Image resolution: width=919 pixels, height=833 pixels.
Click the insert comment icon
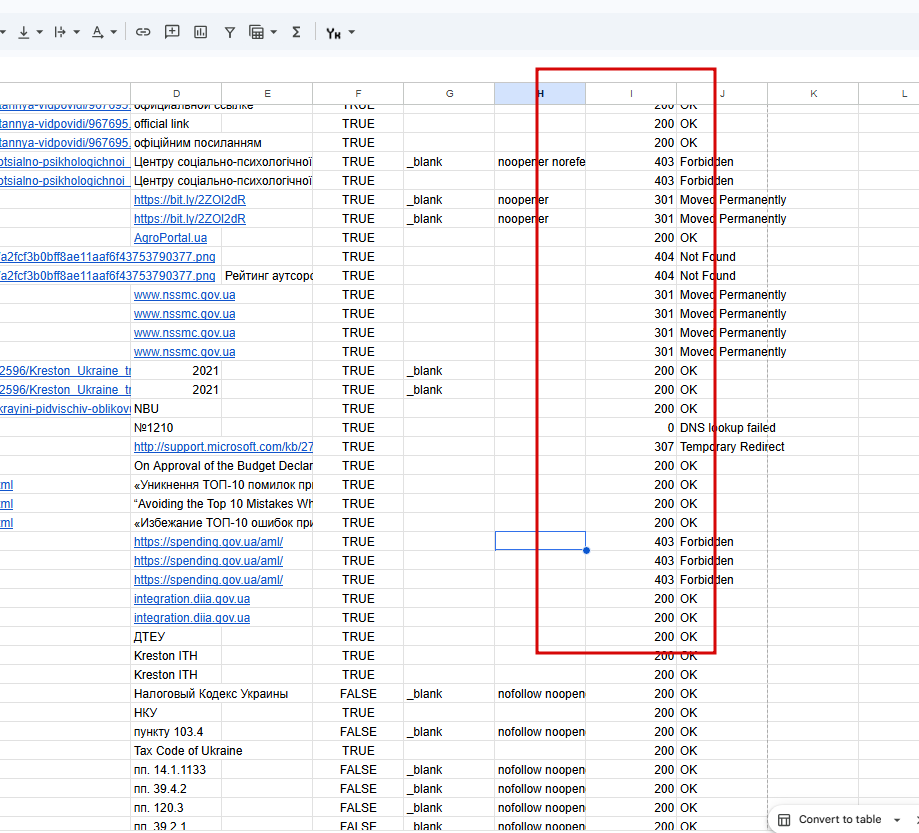[x=172, y=32]
